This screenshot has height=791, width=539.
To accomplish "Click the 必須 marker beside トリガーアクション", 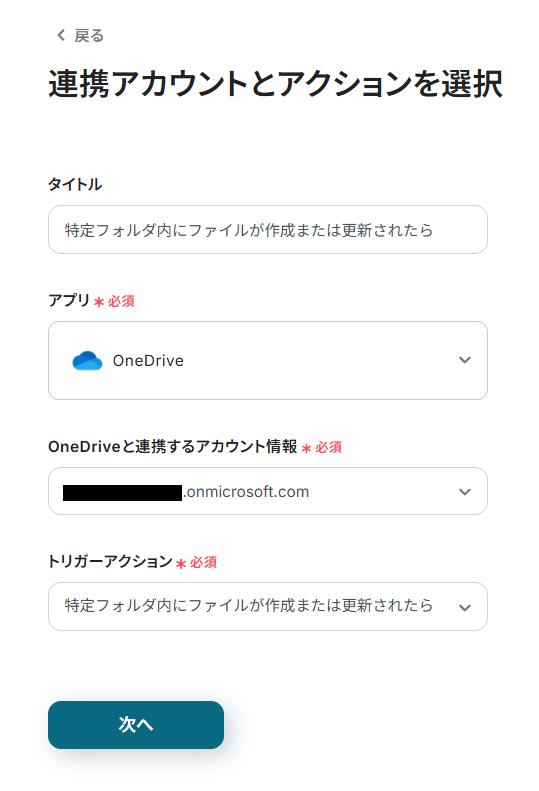I will (196, 562).
